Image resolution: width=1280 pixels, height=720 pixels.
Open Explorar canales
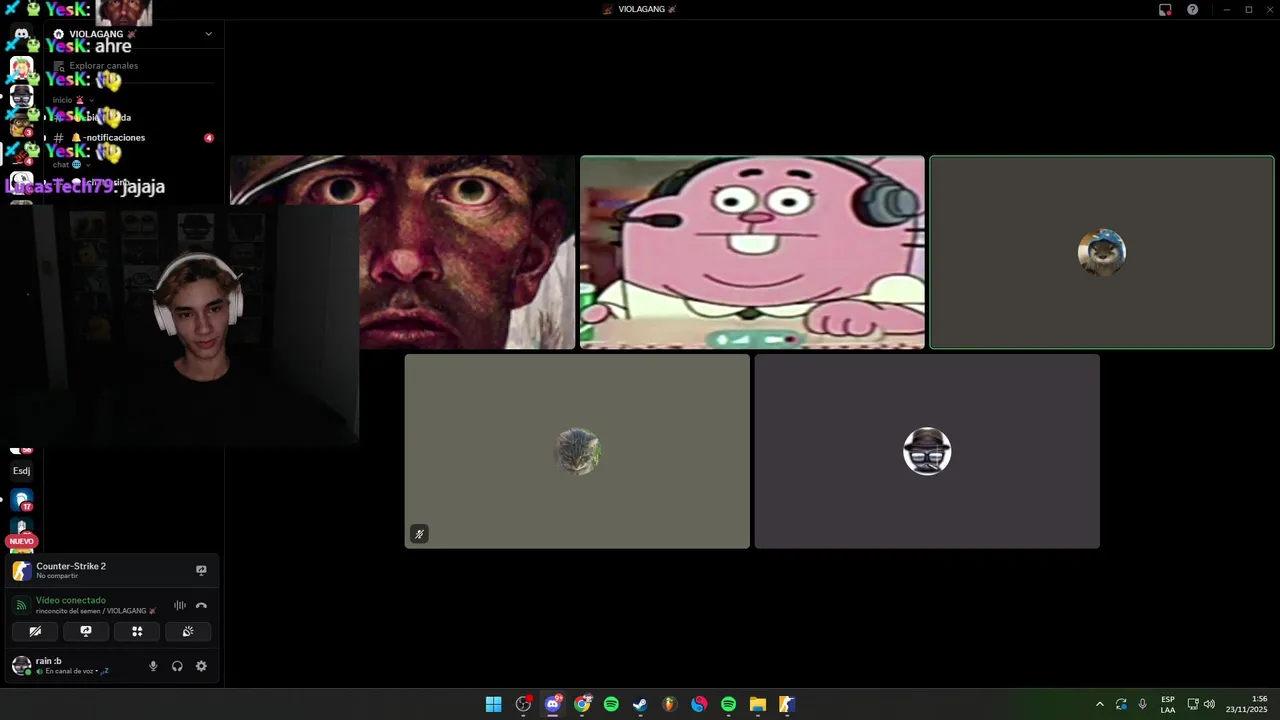click(104, 66)
